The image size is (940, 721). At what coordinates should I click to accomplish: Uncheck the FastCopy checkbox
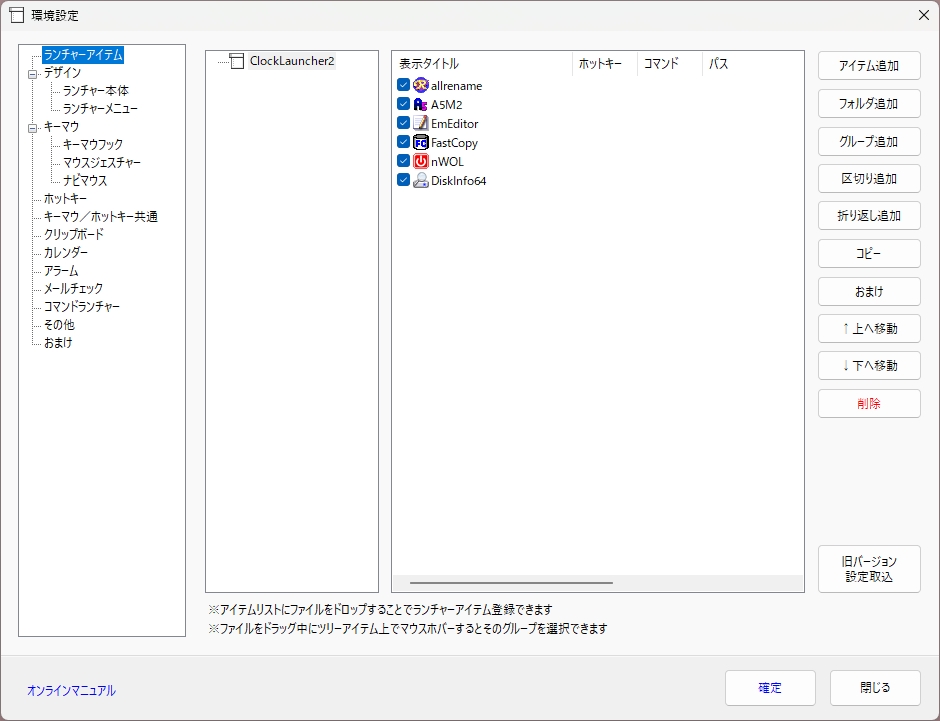tap(403, 142)
